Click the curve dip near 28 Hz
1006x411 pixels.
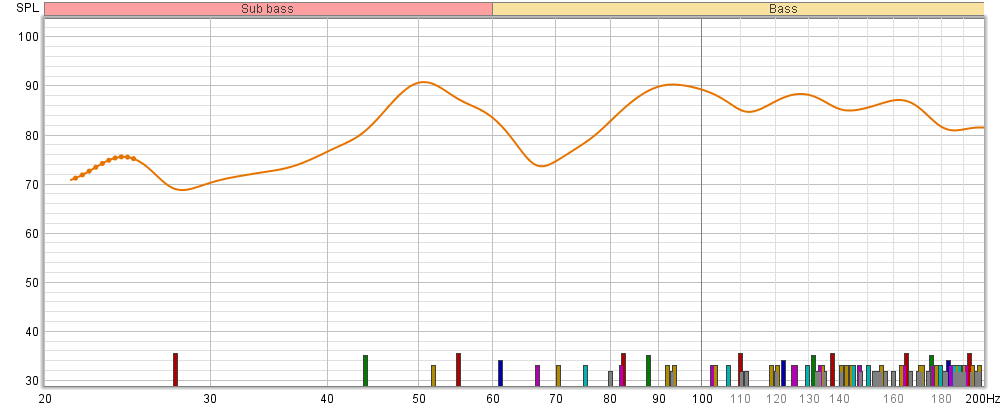(x=184, y=189)
